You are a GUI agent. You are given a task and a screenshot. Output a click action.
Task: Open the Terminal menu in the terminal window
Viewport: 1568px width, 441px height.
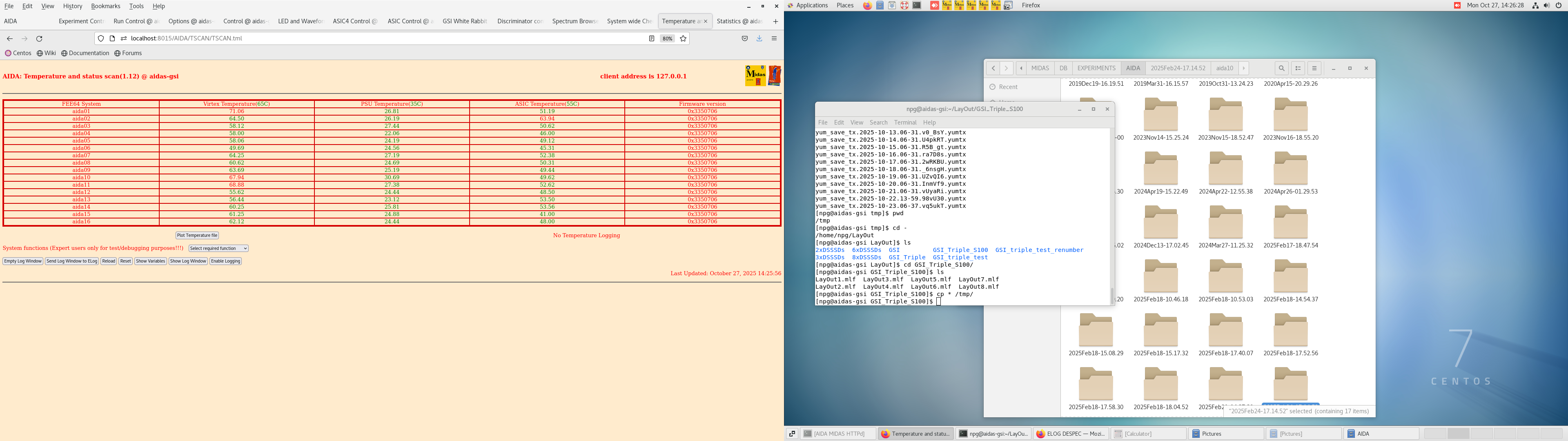[905, 122]
